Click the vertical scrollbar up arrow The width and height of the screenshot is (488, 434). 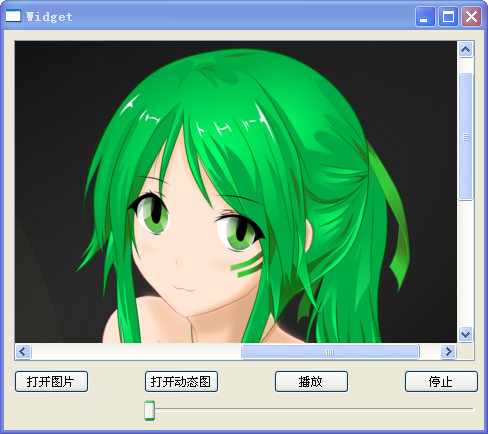[465, 50]
